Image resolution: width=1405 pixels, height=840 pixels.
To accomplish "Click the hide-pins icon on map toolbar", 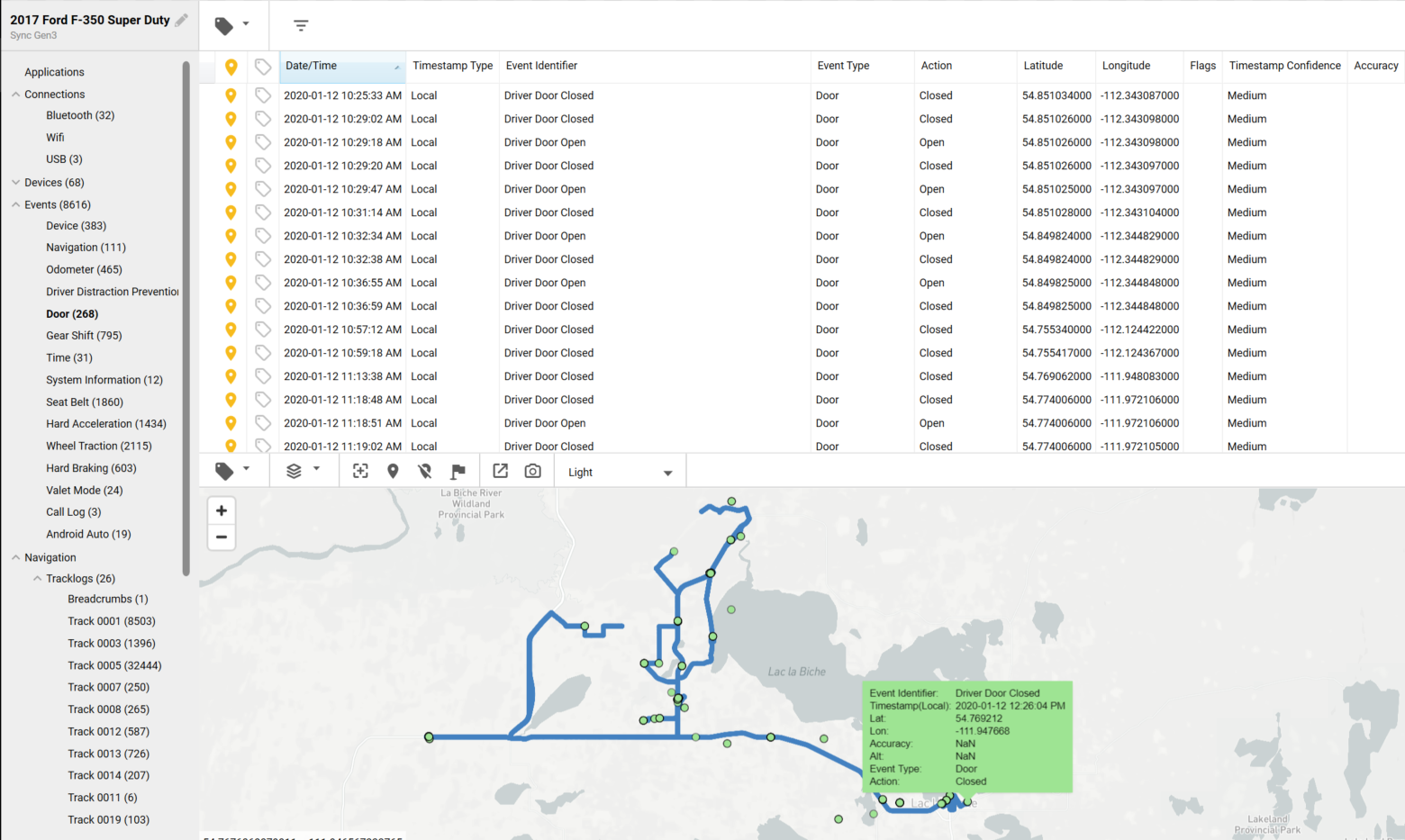I will click(424, 470).
